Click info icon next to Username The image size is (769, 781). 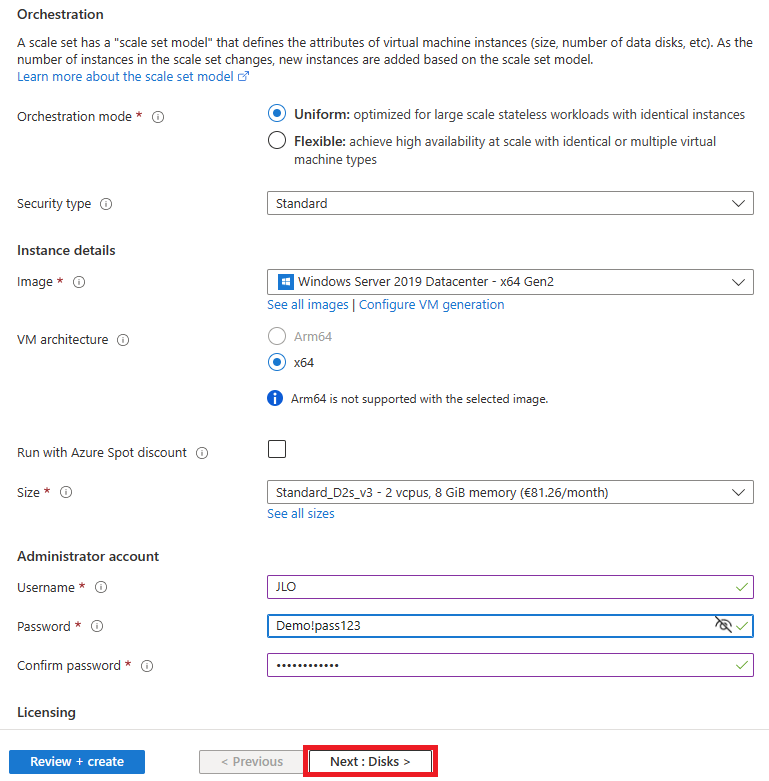pos(101,588)
